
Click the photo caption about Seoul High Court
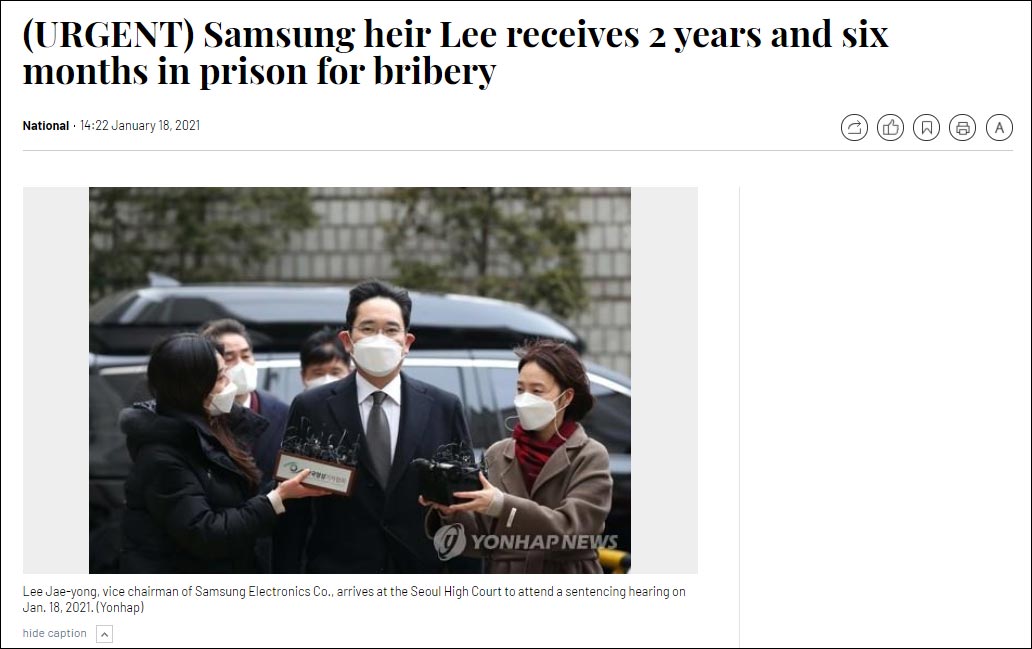[x=354, y=599]
